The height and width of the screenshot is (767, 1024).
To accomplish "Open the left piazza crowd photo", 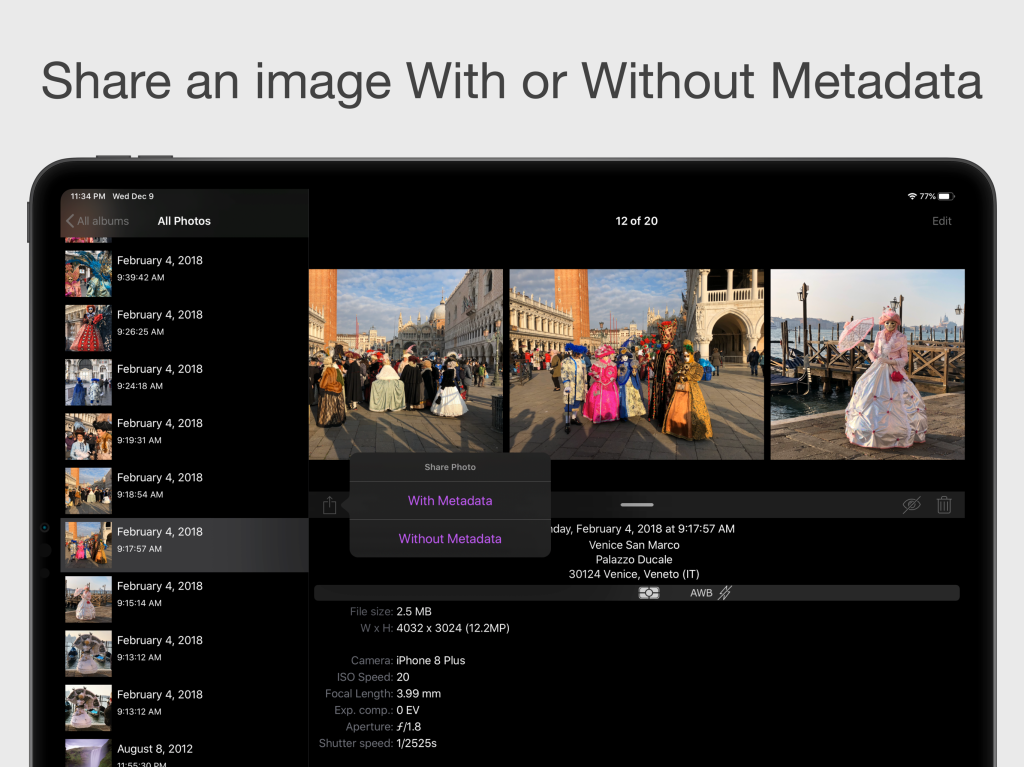I will pos(405,364).
